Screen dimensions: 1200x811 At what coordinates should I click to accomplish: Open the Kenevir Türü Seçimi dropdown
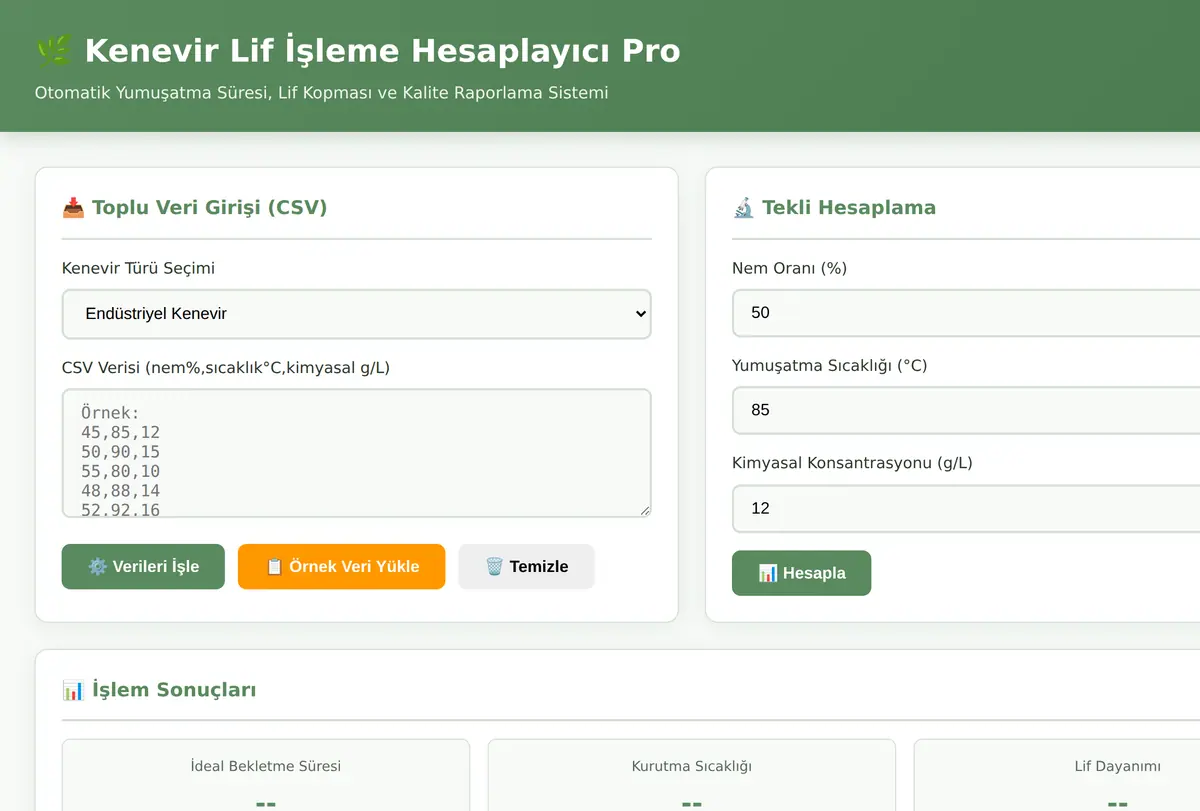[356, 314]
